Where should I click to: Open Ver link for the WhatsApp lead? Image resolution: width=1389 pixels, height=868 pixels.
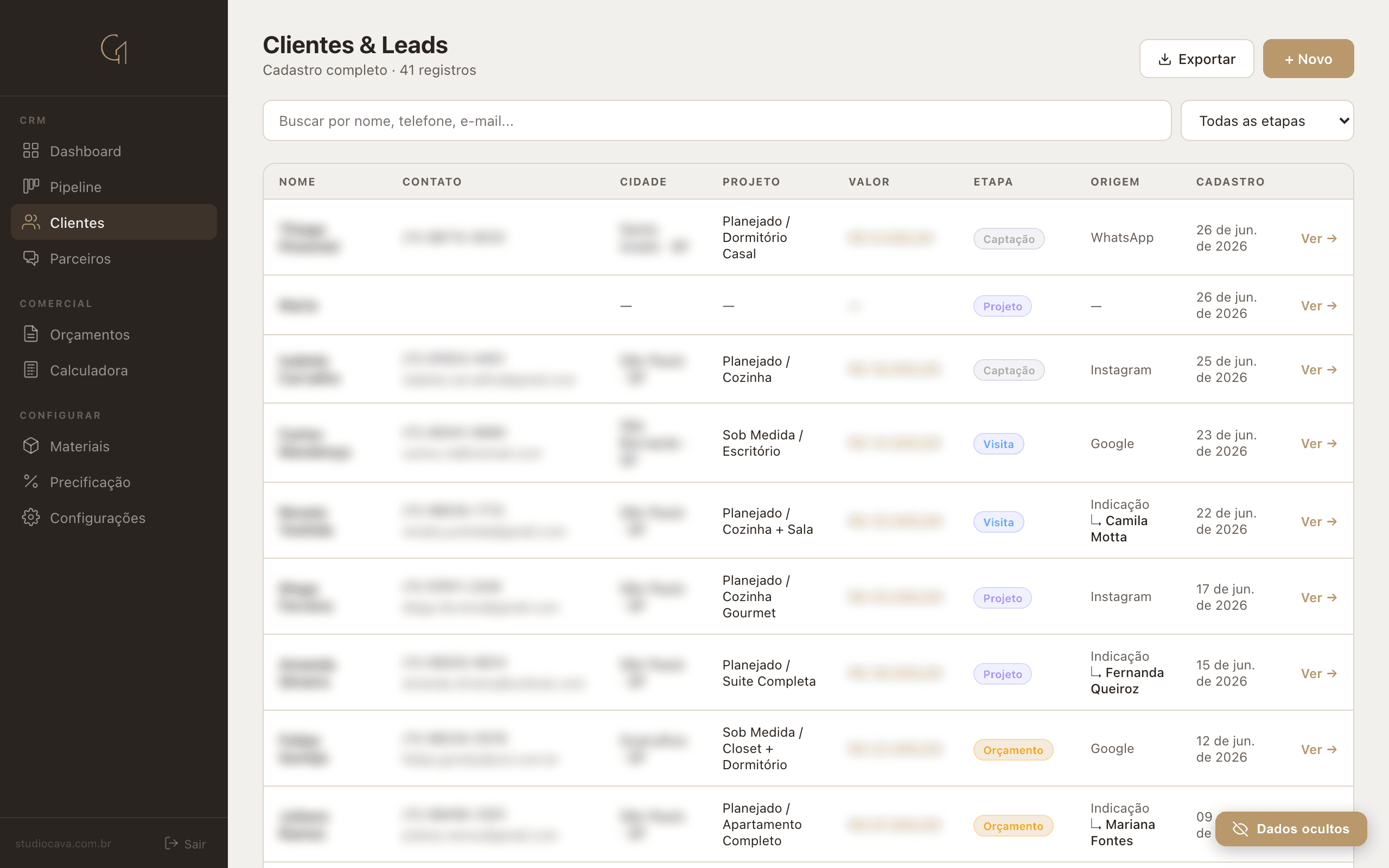point(1318,238)
